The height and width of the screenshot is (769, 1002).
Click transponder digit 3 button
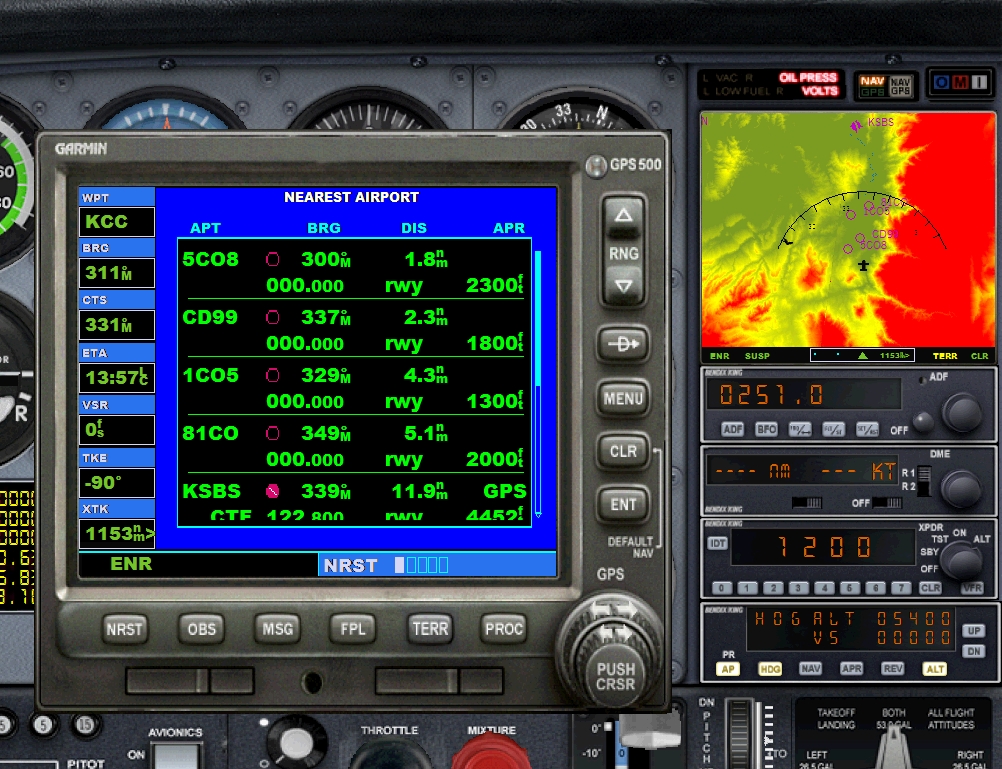tap(798, 588)
